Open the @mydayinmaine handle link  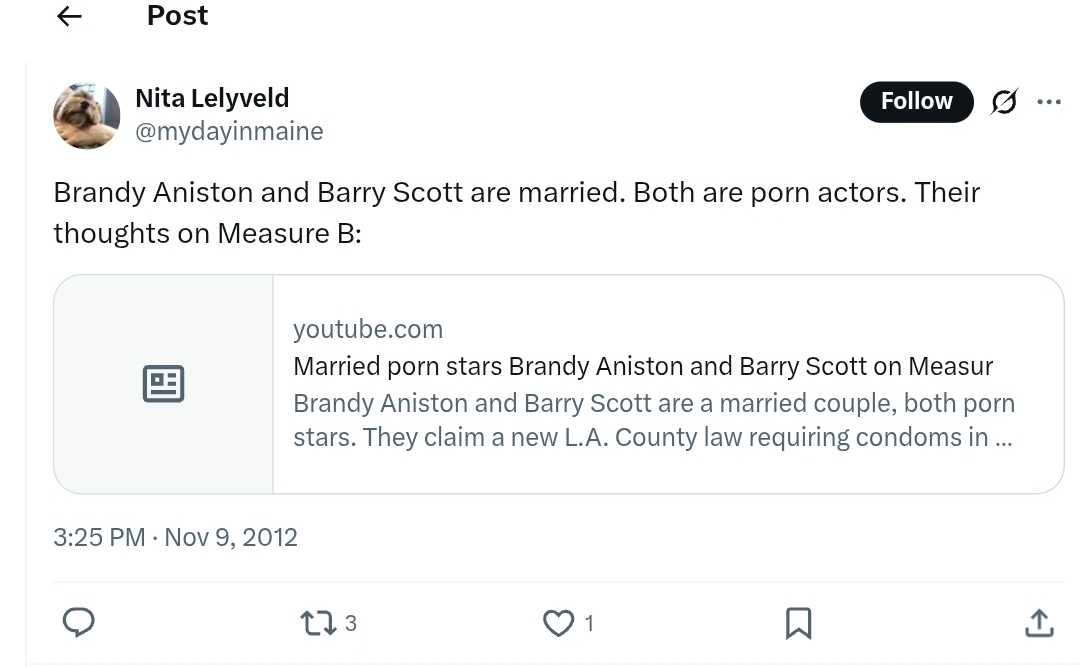point(229,131)
